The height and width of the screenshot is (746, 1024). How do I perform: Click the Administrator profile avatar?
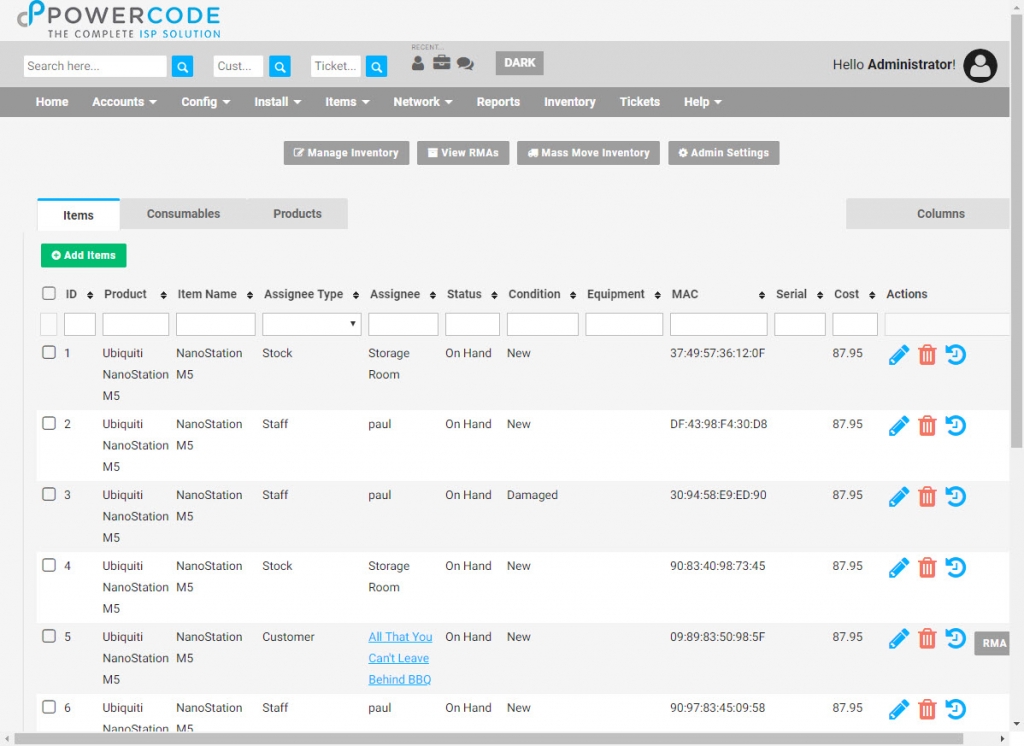[x=979, y=65]
